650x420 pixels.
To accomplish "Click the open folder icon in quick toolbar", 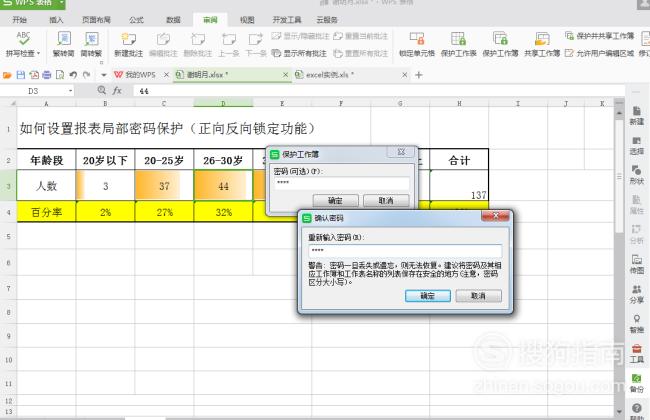I will pyautogui.click(x=7, y=75).
